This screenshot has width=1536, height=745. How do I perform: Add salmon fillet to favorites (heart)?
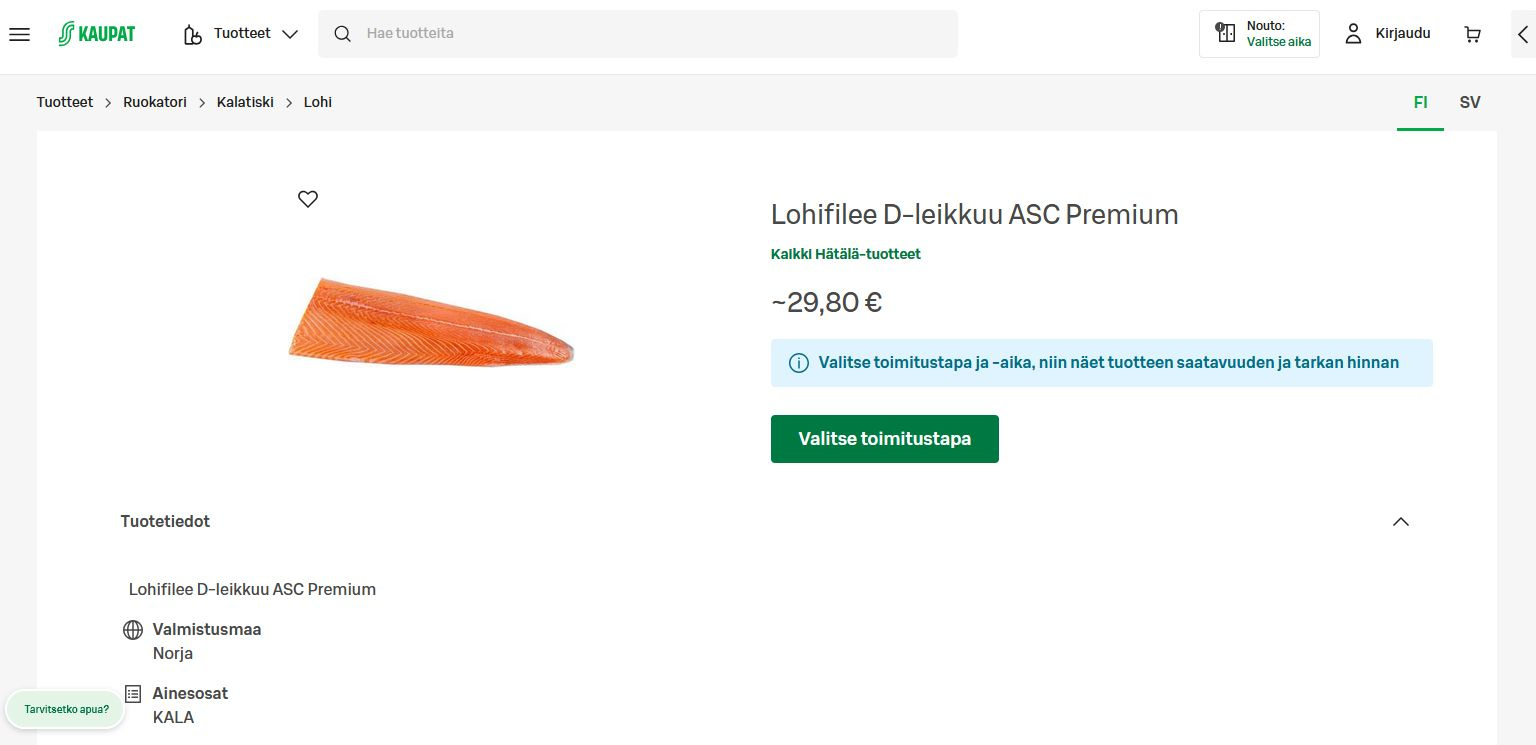pos(308,199)
